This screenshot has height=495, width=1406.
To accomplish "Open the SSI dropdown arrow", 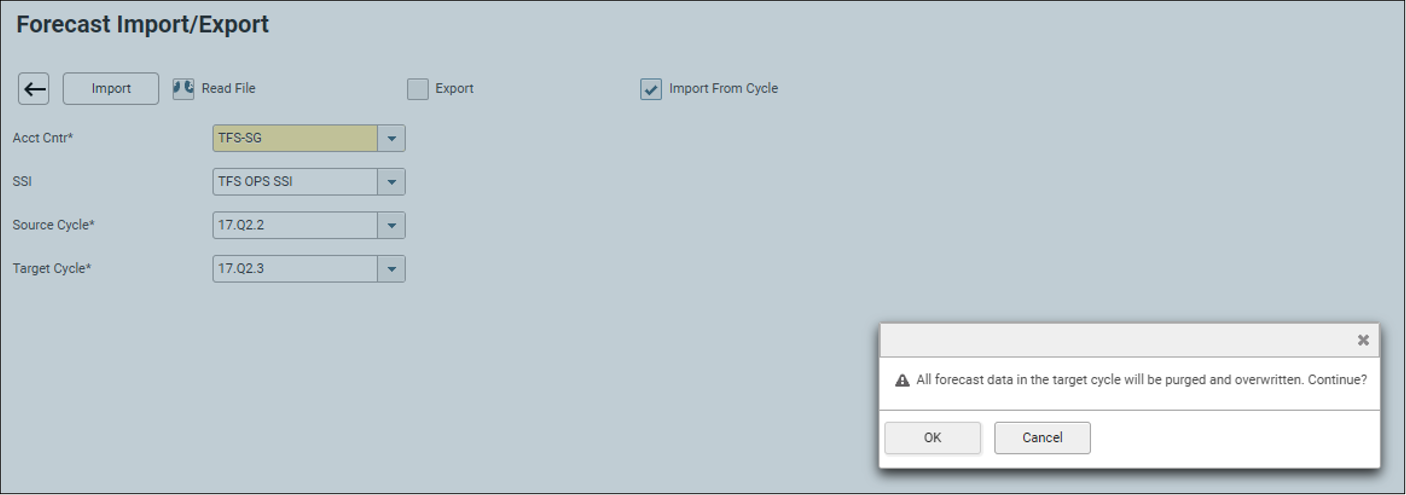I will tap(392, 182).
